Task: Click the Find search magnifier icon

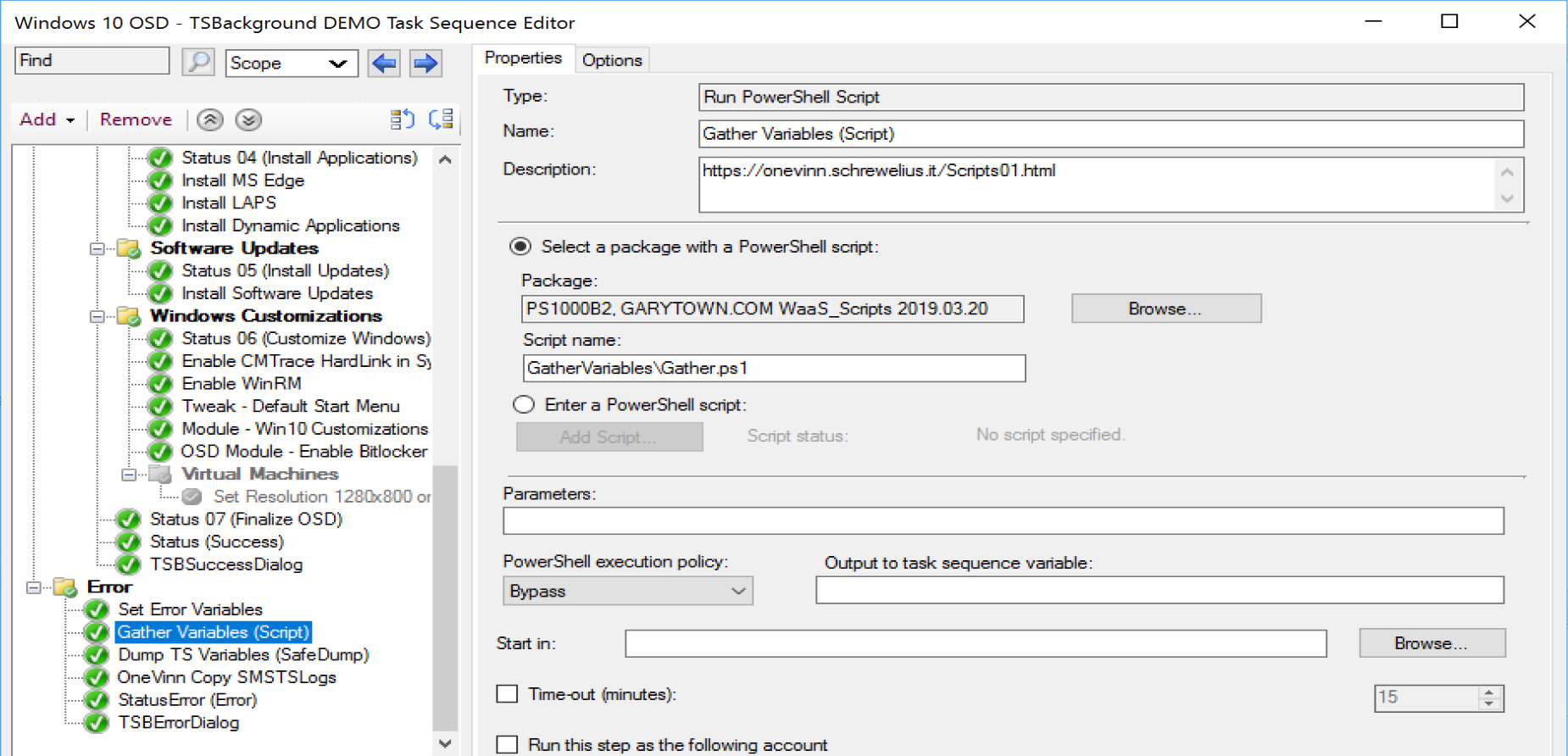Action: point(198,63)
